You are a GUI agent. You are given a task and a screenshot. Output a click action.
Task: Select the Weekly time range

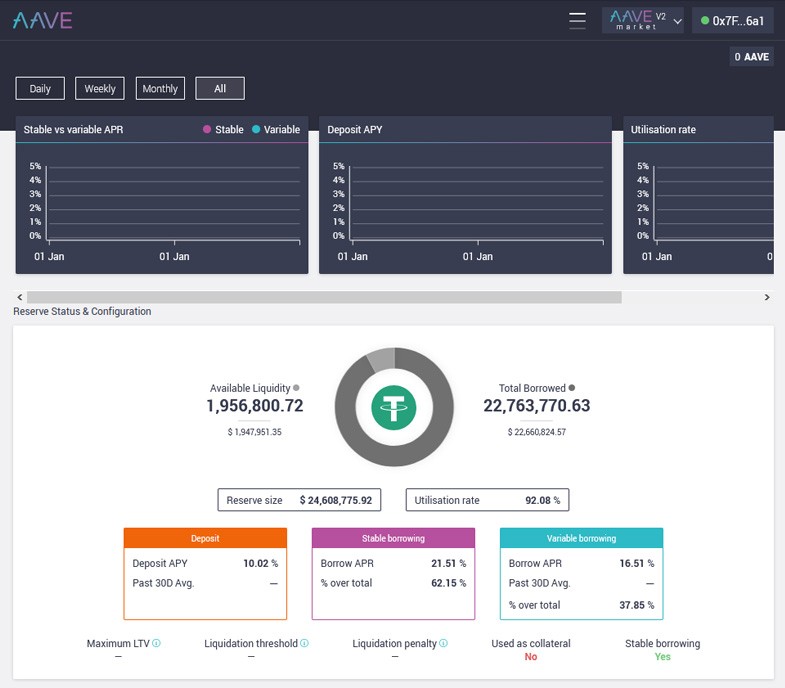coord(100,89)
